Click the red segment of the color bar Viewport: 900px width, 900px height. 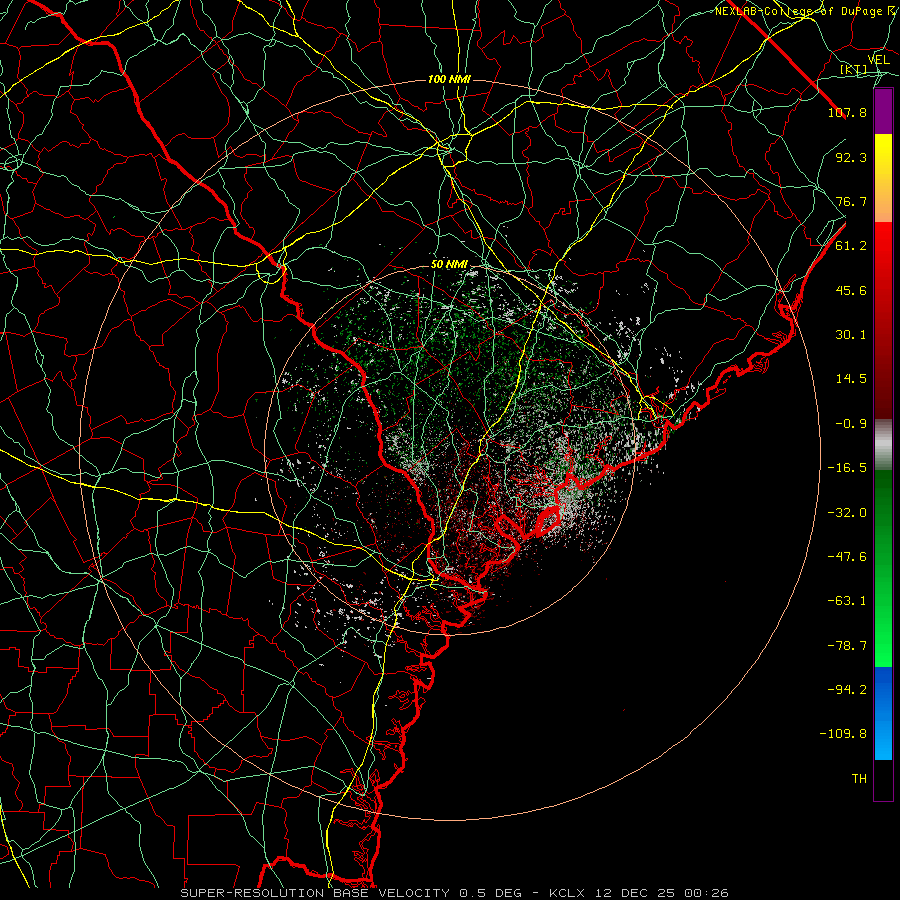[883, 320]
